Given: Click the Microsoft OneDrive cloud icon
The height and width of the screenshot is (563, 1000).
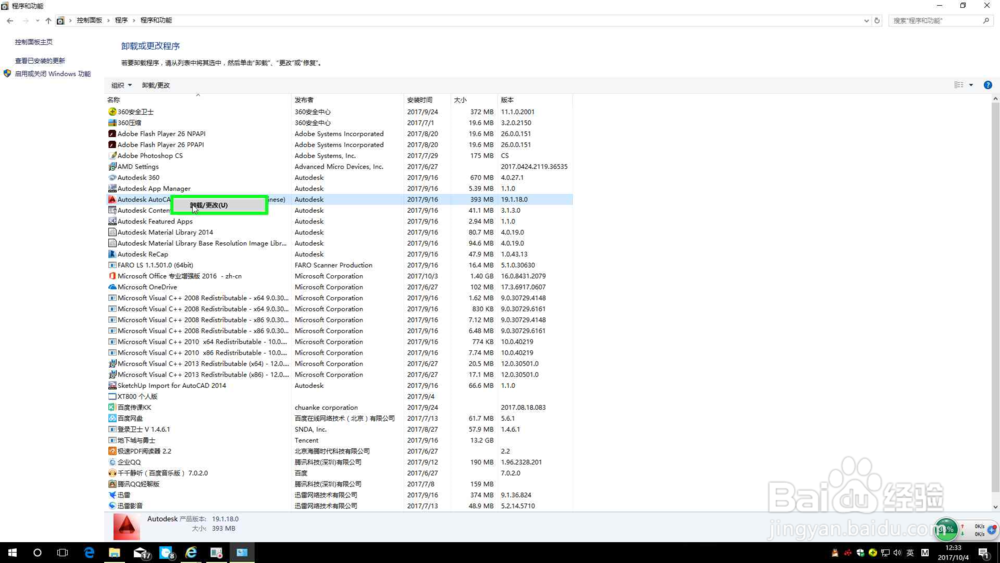Looking at the screenshot, I should click(x=112, y=287).
